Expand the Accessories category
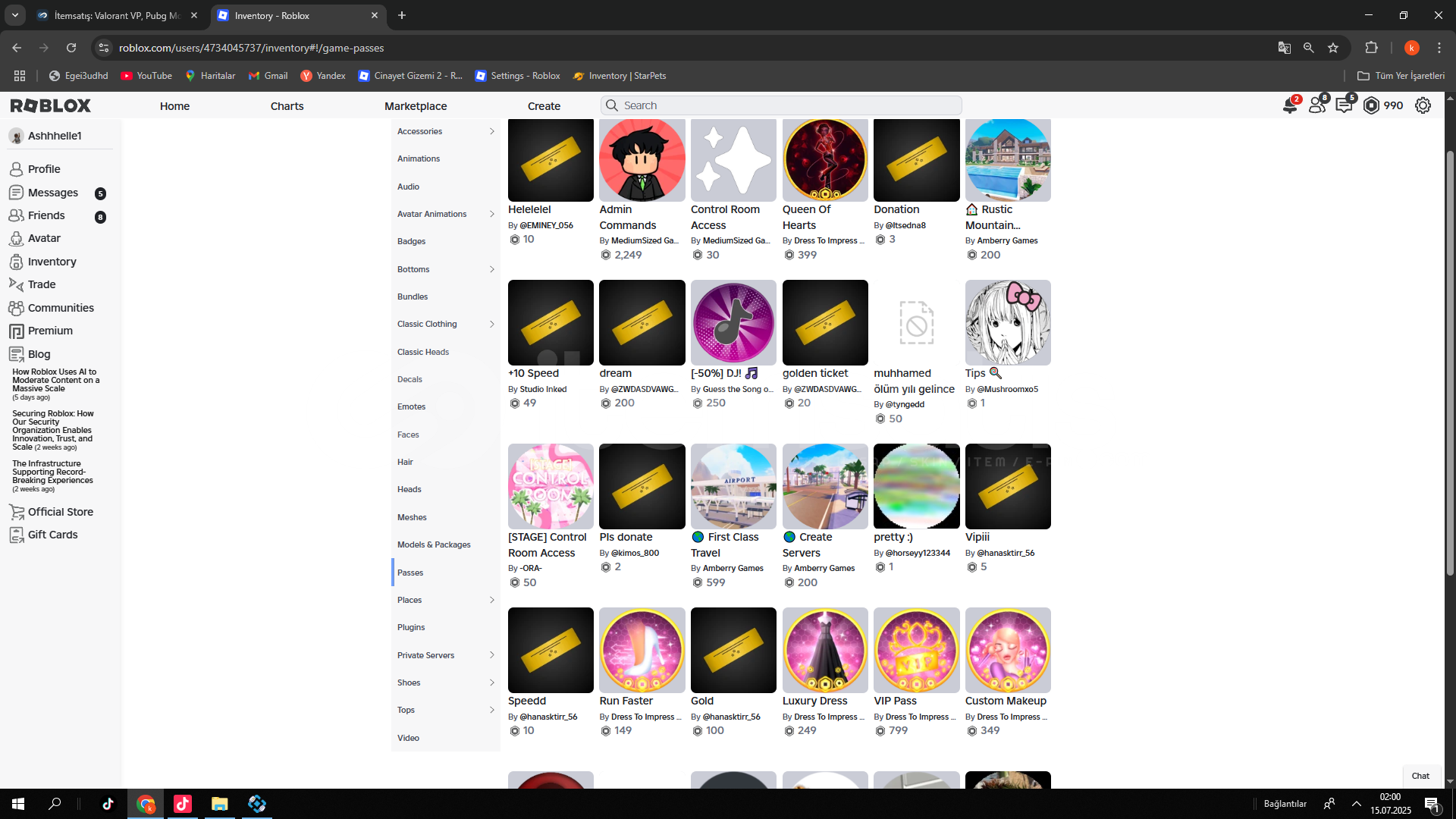The image size is (1456, 819). (492, 131)
